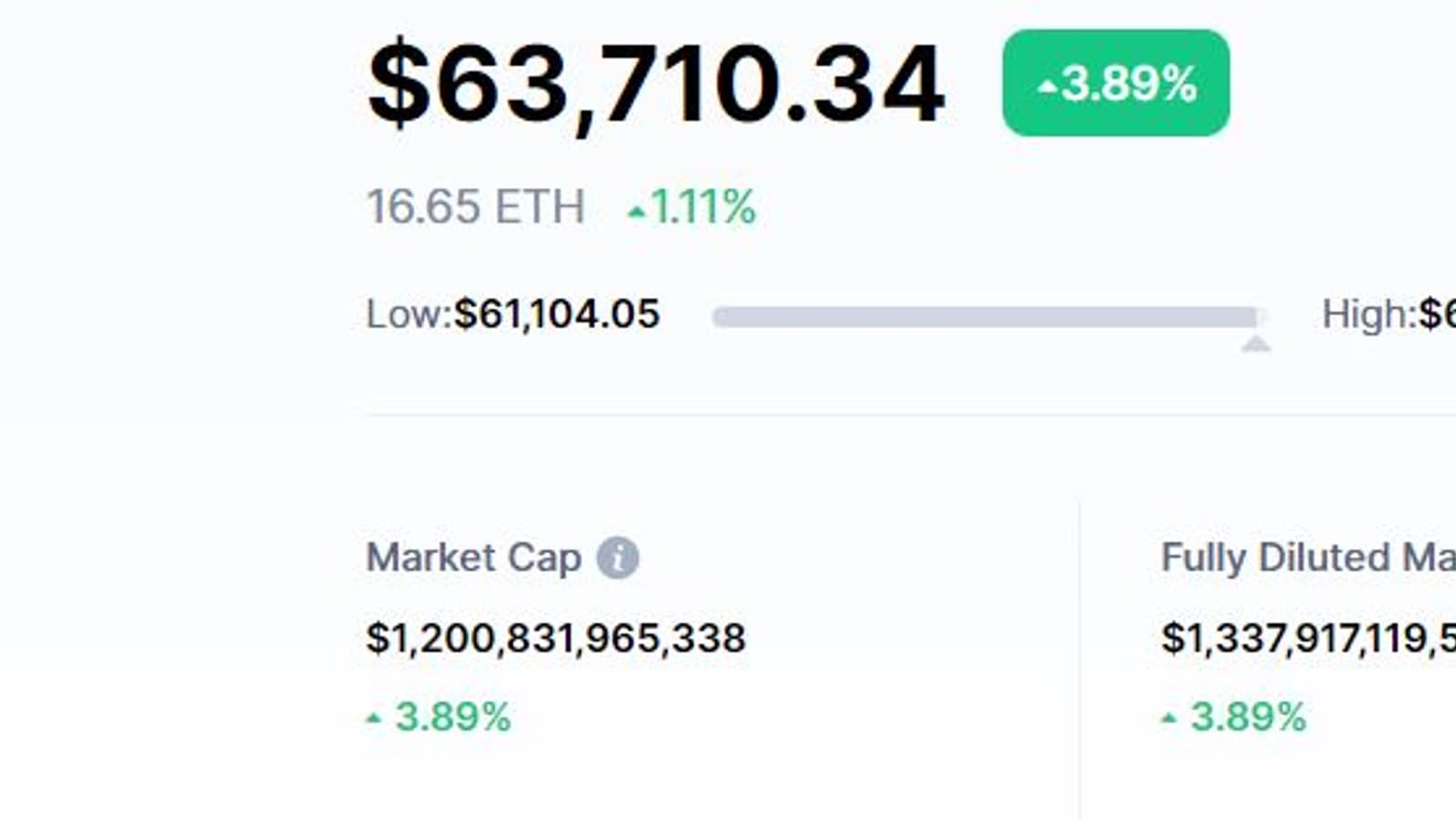Click the green up-arrow before 1.11%
1456x819 pixels.
point(636,213)
